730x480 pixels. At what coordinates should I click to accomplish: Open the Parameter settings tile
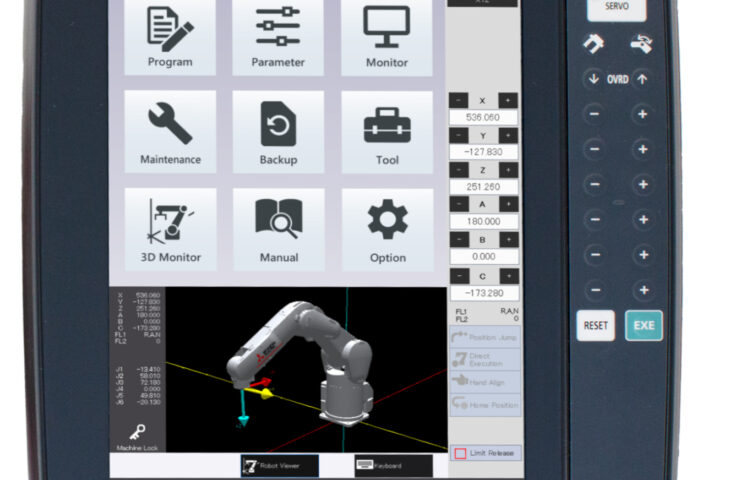click(278, 36)
